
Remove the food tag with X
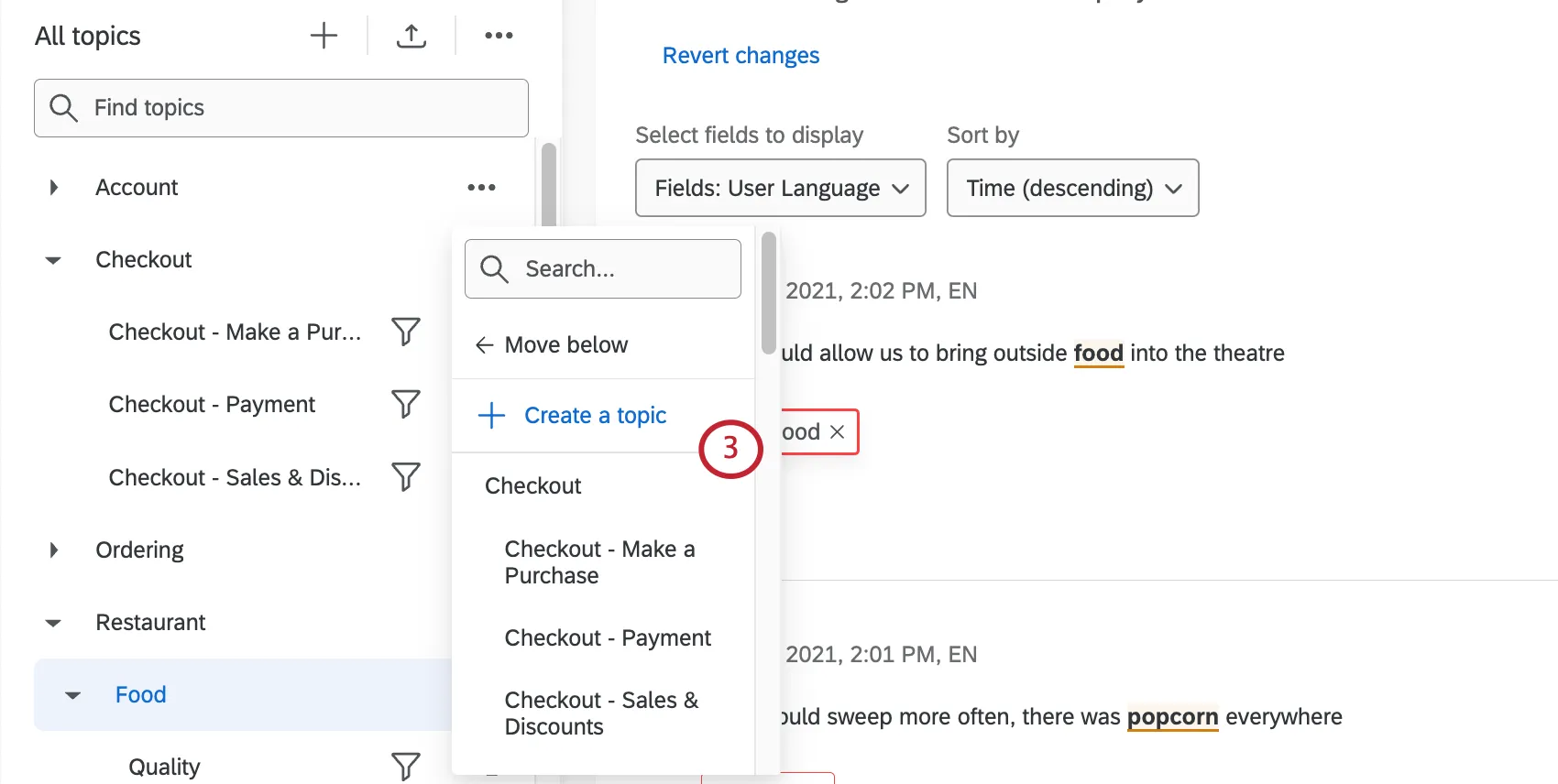click(x=837, y=432)
